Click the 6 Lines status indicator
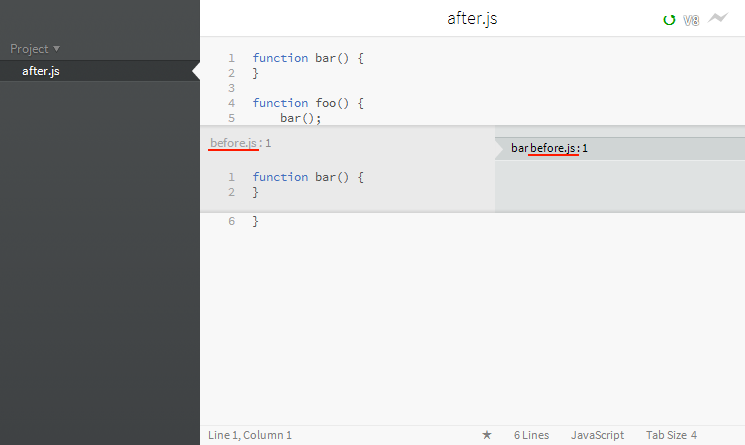This screenshot has height=445, width=745. [x=531, y=435]
